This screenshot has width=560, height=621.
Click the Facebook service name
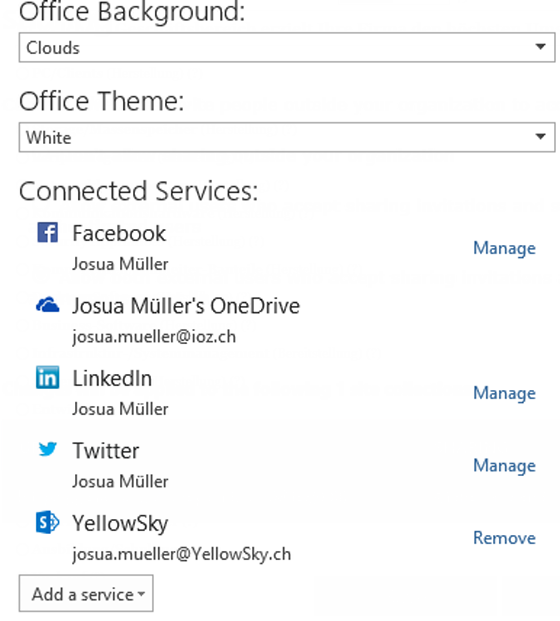tap(119, 233)
